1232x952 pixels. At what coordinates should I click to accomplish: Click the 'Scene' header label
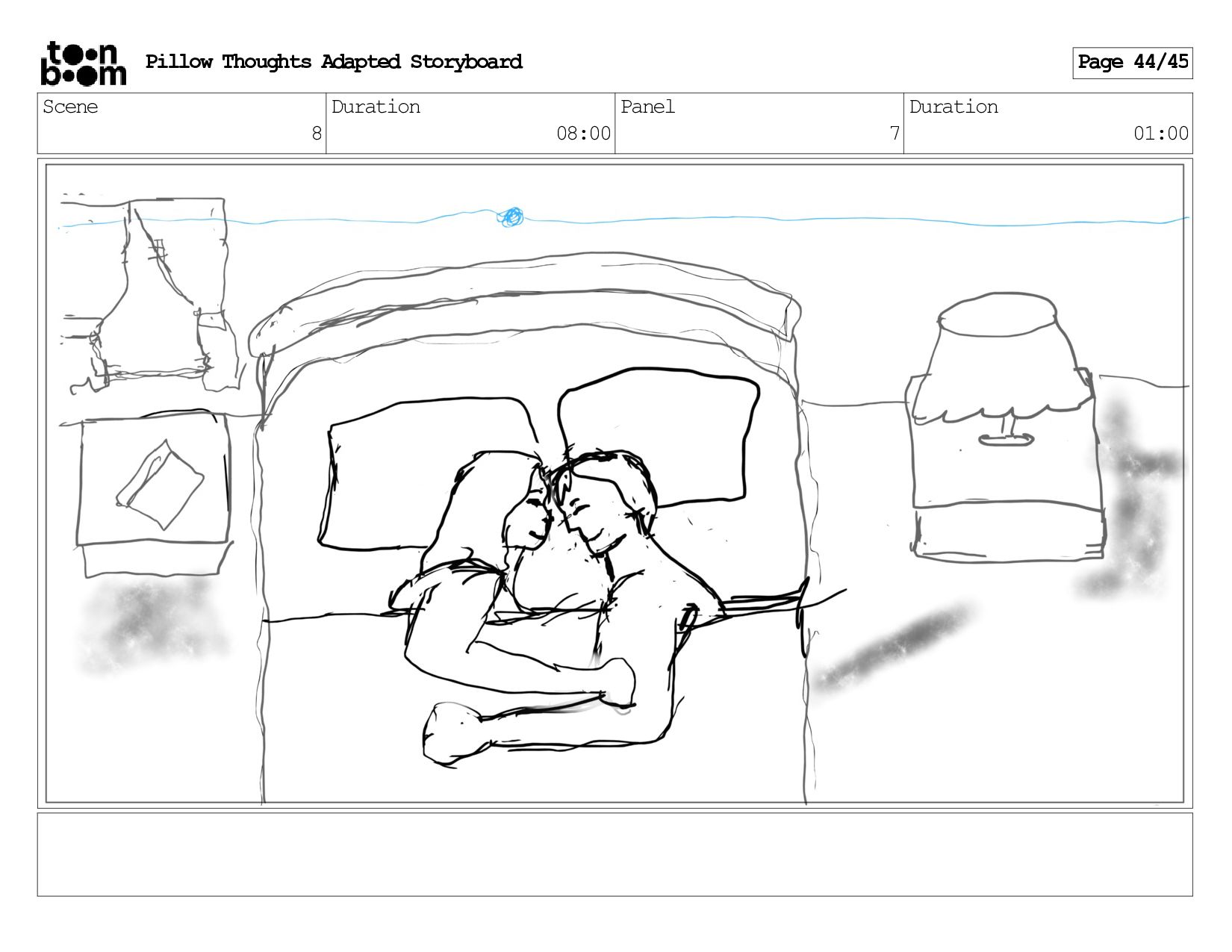click(70, 107)
